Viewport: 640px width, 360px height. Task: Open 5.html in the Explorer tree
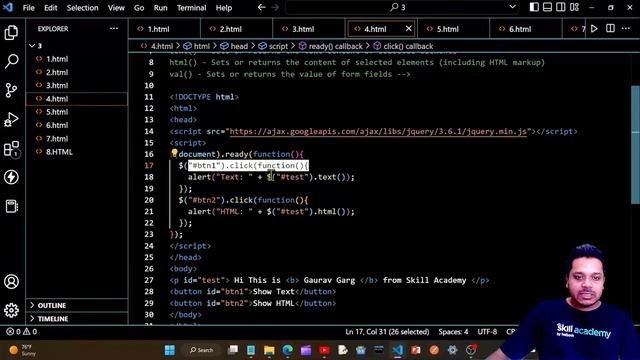tap(77, 112)
